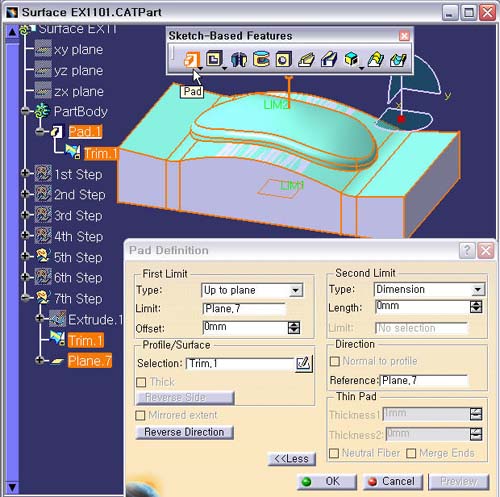Close the Pad Definition dialog
The width and height of the screenshot is (500, 497).
(486, 250)
